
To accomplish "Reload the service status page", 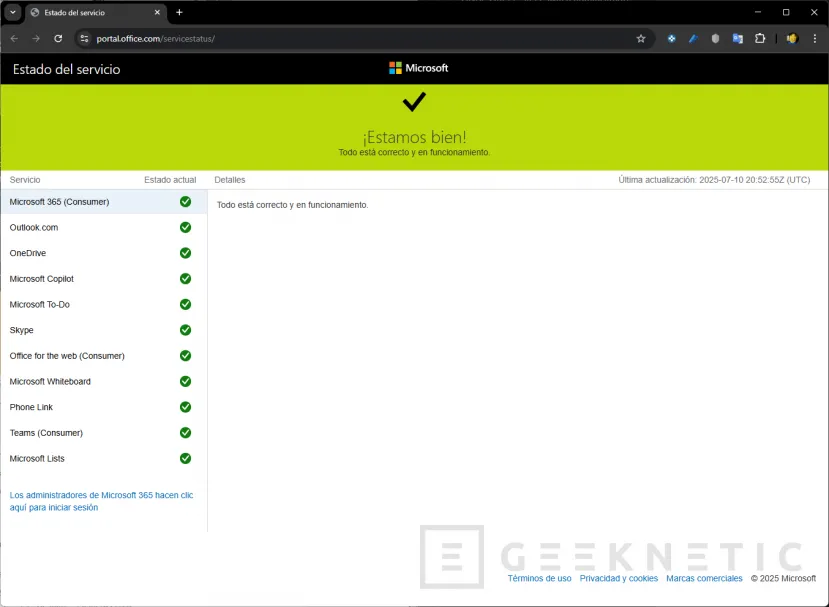I will tap(59, 38).
